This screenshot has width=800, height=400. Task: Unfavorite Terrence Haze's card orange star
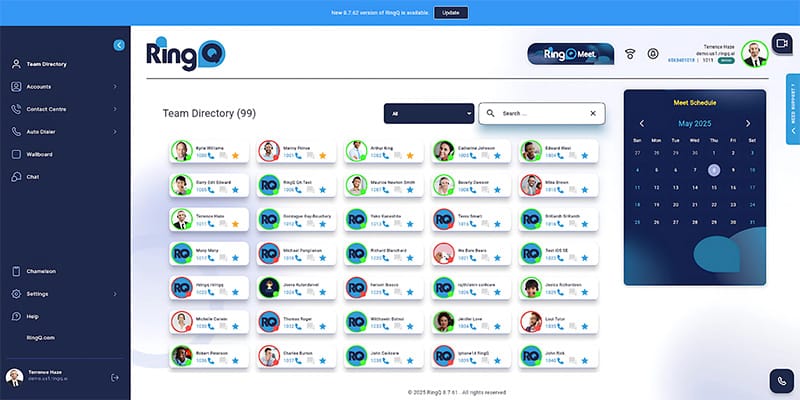tap(235, 224)
